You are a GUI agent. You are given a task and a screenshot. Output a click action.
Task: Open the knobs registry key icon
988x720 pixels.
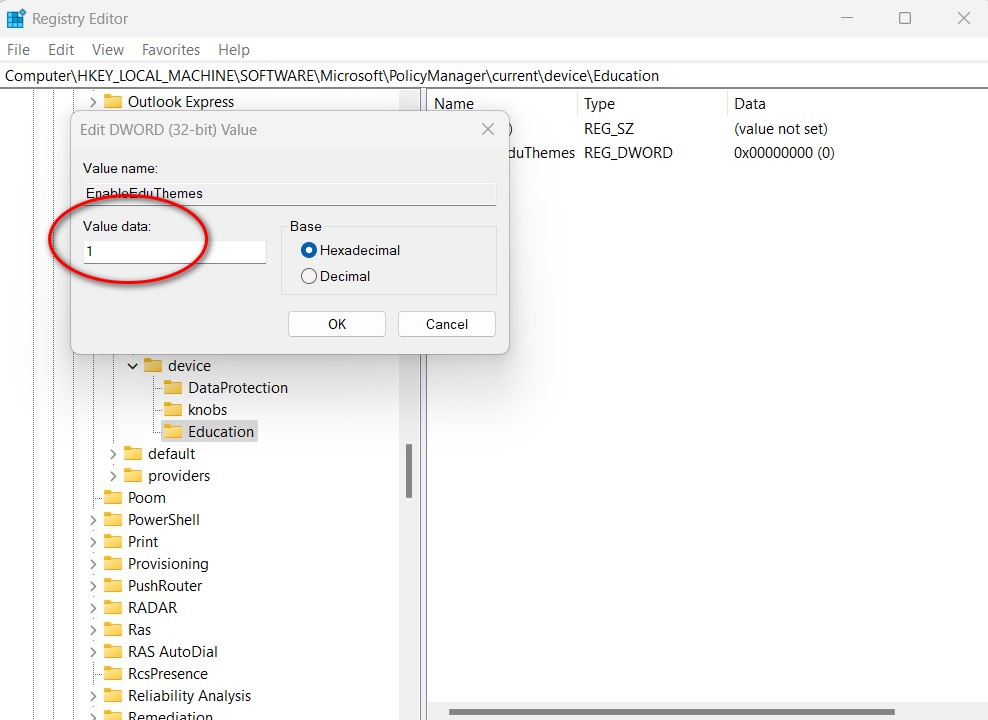[x=172, y=409]
